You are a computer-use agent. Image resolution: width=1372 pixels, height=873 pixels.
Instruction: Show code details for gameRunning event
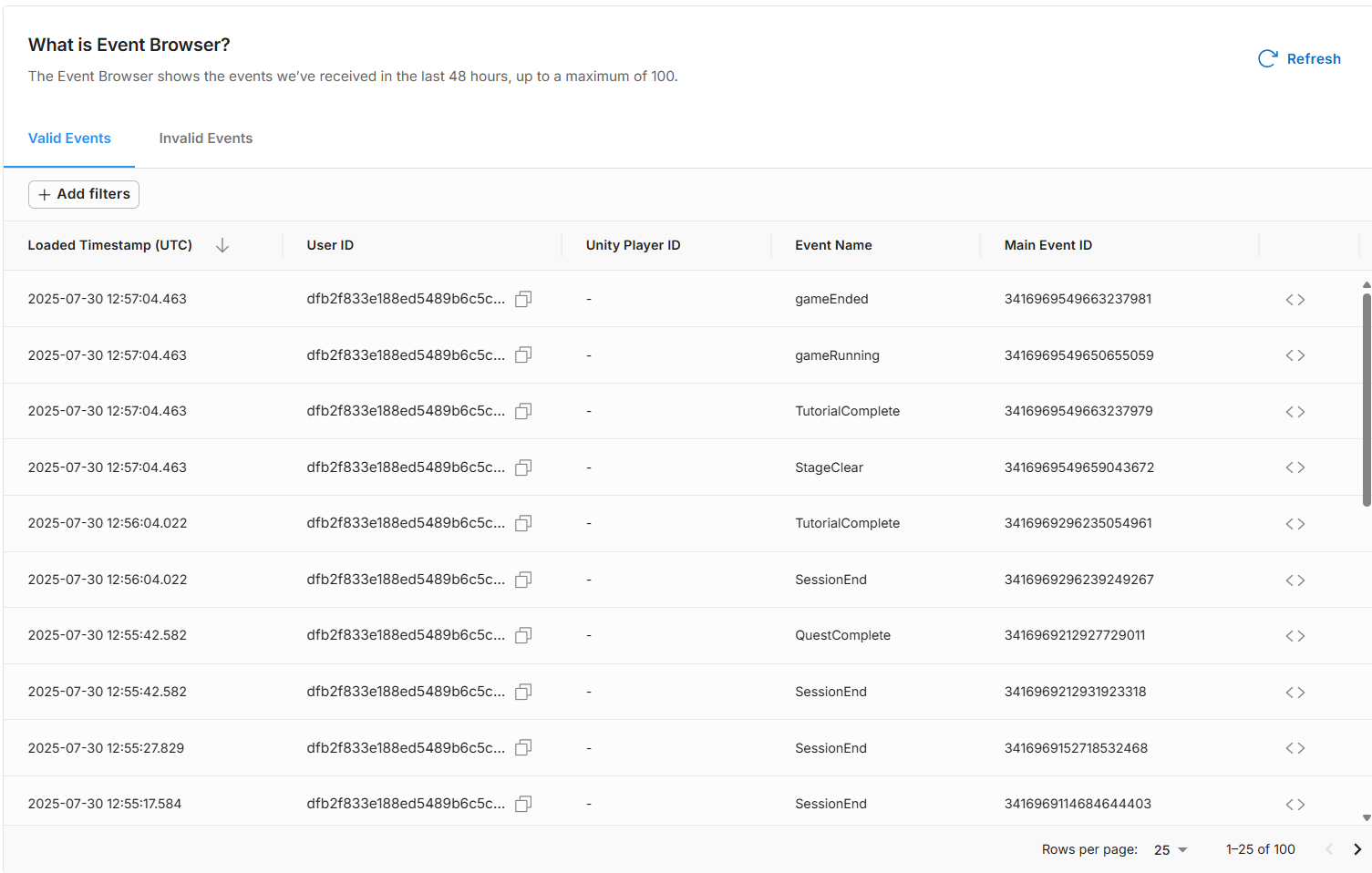[1295, 355]
